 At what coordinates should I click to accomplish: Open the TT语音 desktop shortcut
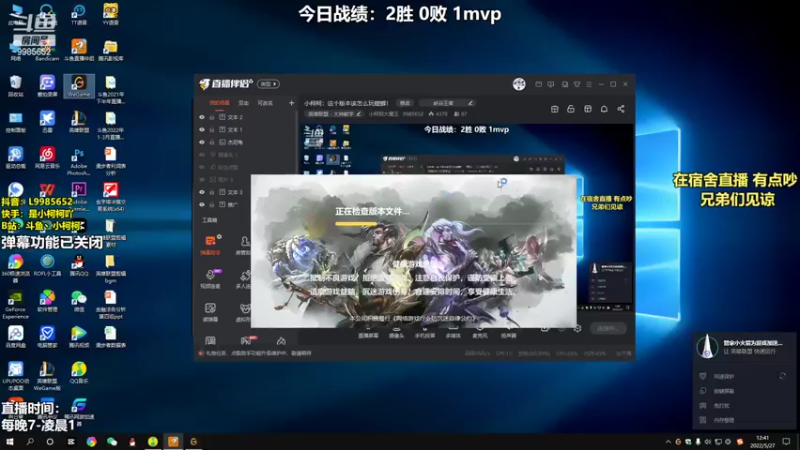(x=79, y=14)
